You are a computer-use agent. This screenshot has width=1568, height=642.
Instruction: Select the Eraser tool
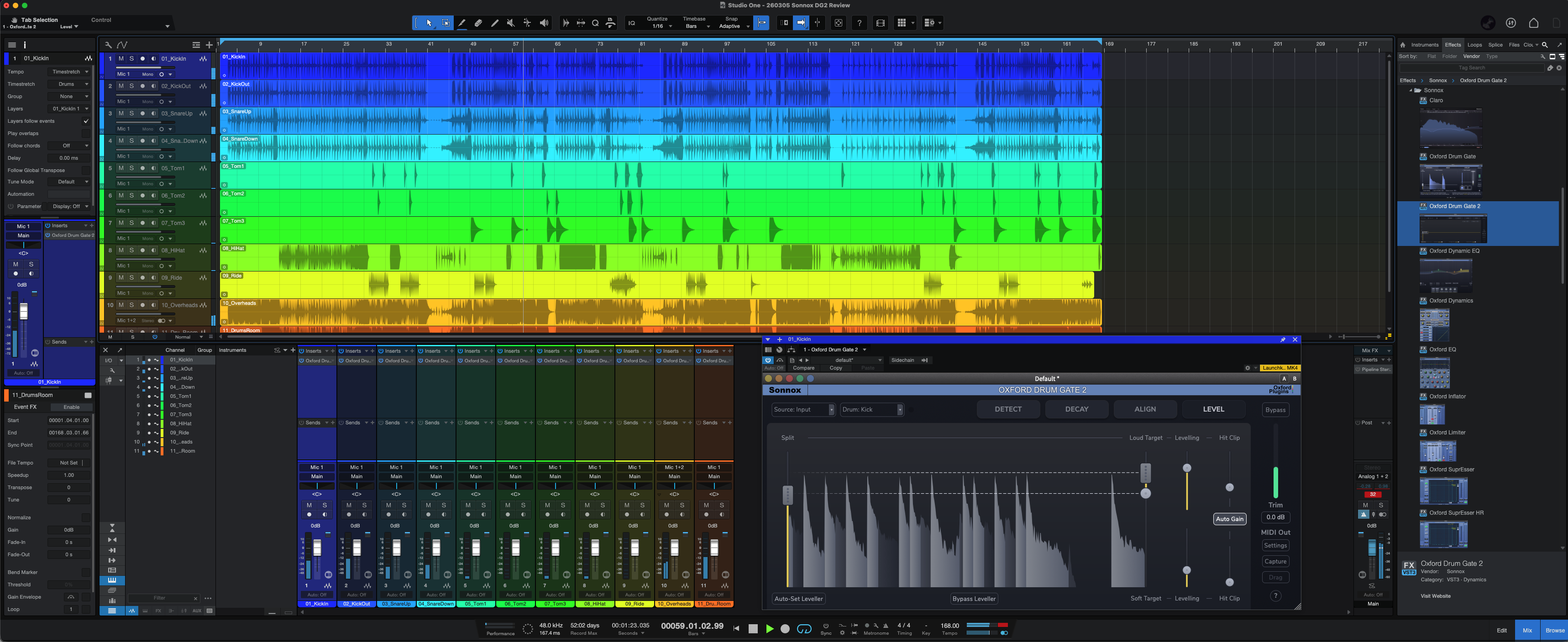click(478, 23)
